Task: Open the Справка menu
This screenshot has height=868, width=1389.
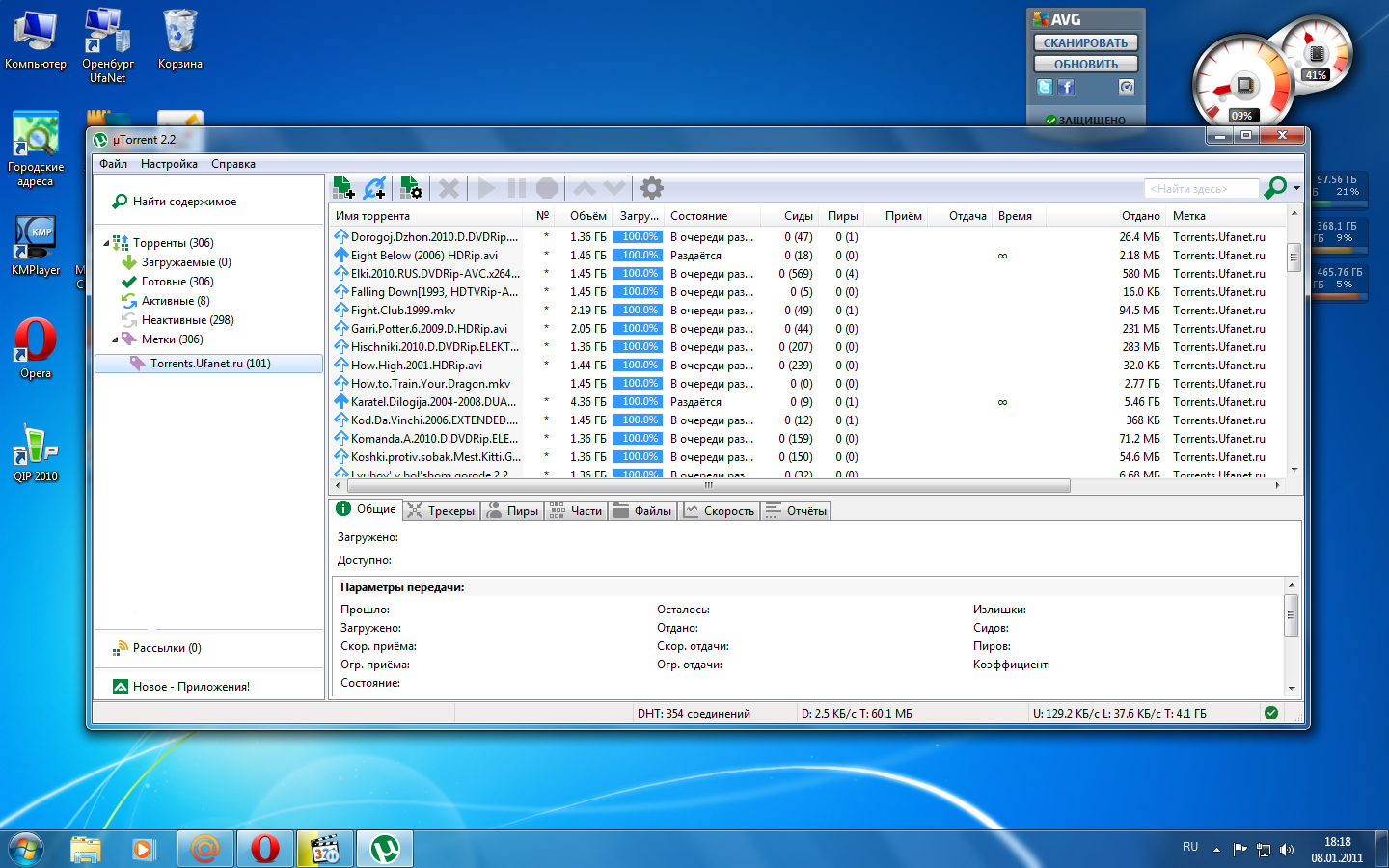Action: (x=233, y=164)
